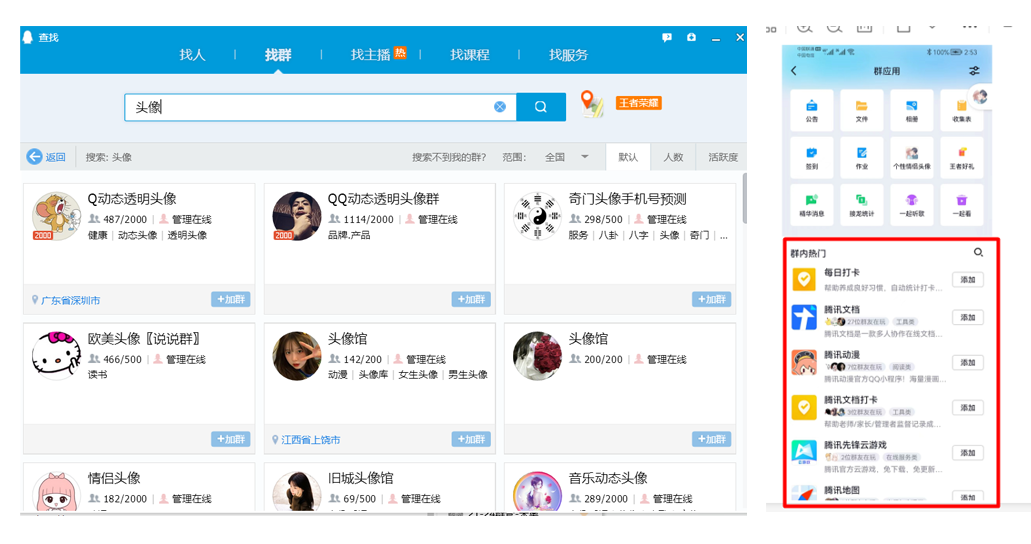Viewport: 1031px width, 544px height.
Task: Open the QQ动态透明头像群 avatar
Action: pos(297,216)
